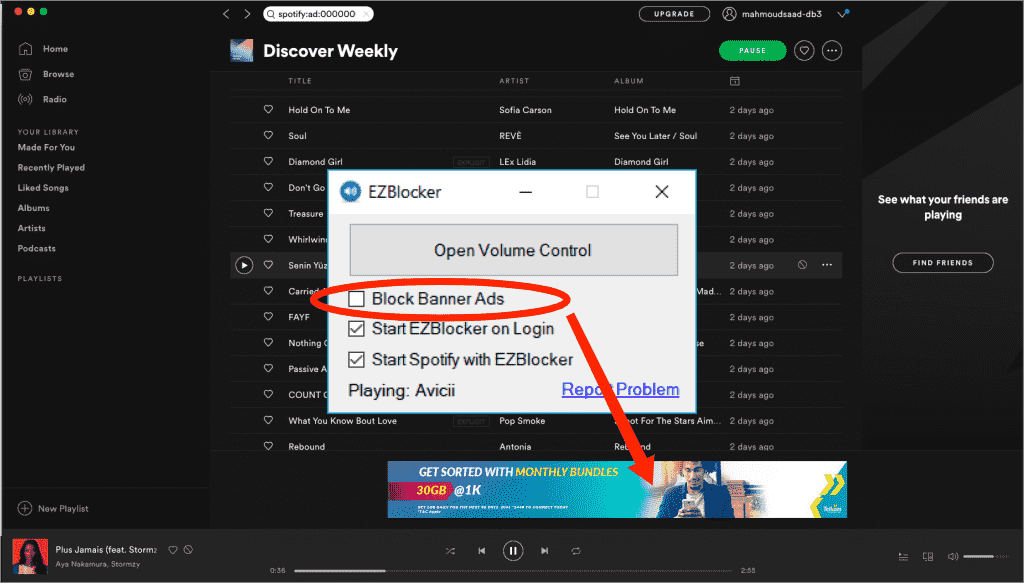Click the Report Problem link
The height and width of the screenshot is (583, 1024).
click(620, 390)
